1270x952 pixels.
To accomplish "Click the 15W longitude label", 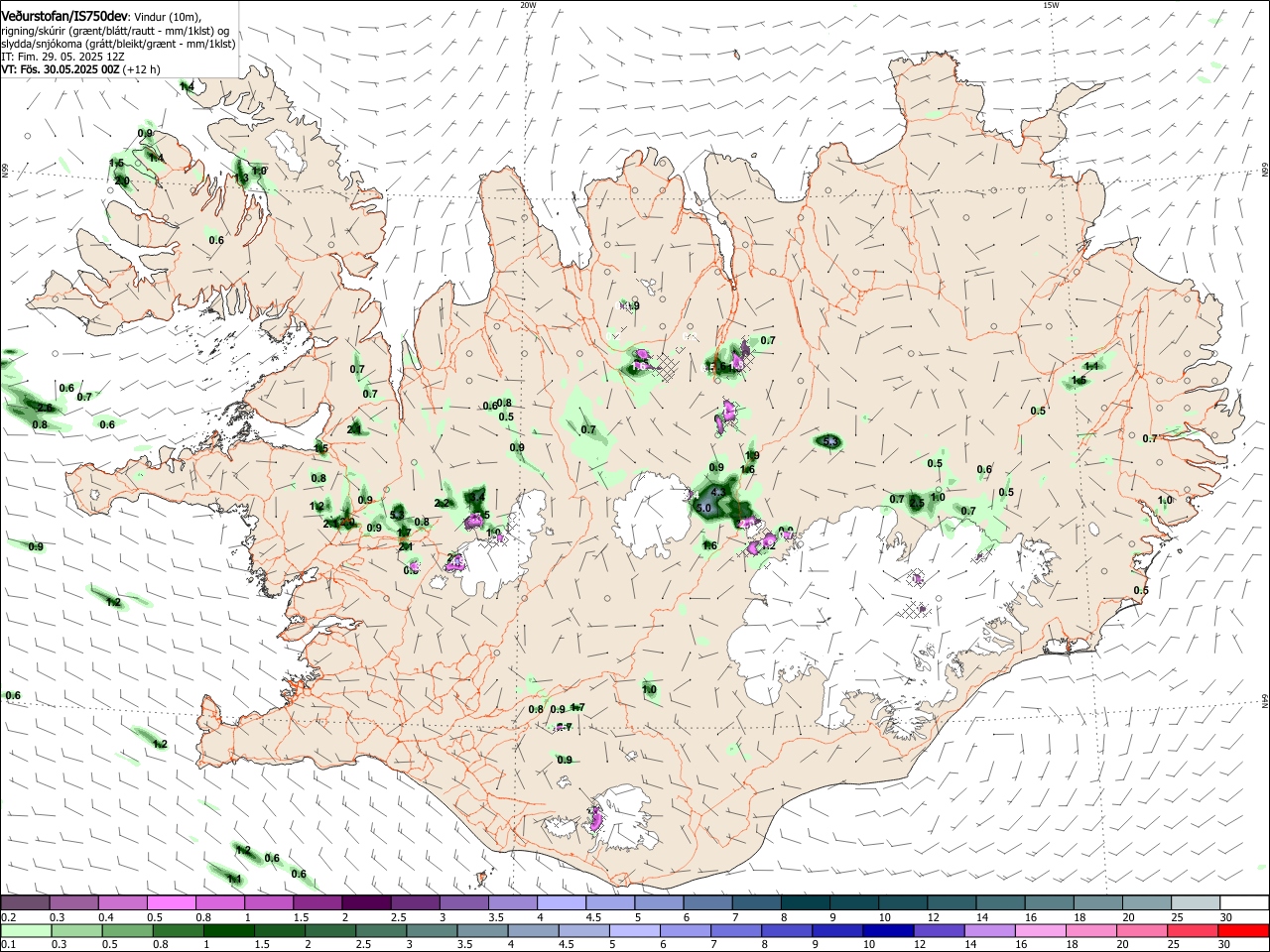I will 1051,5.
